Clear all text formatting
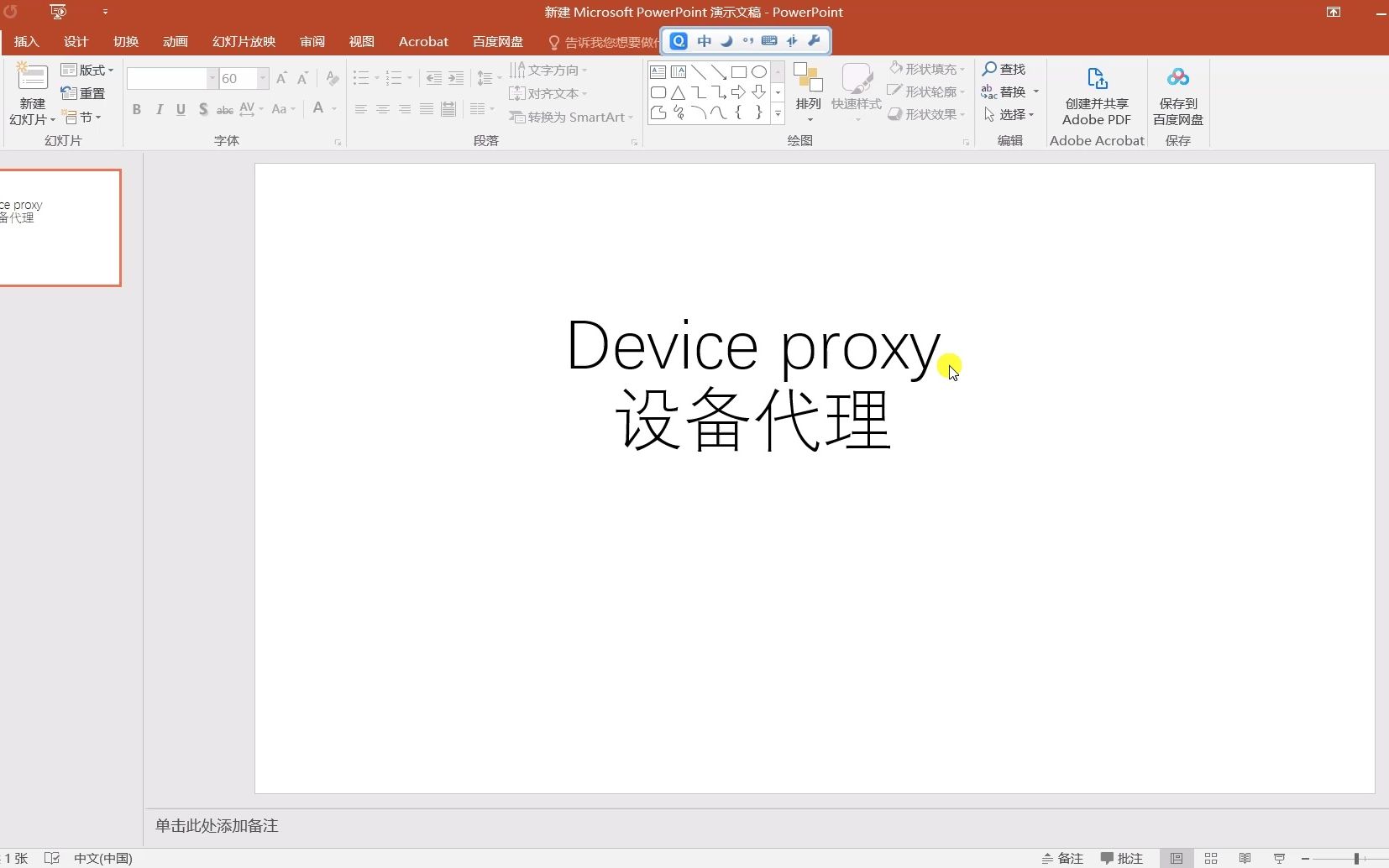This screenshot has width=1389, height=868. (x=332, y=78)
